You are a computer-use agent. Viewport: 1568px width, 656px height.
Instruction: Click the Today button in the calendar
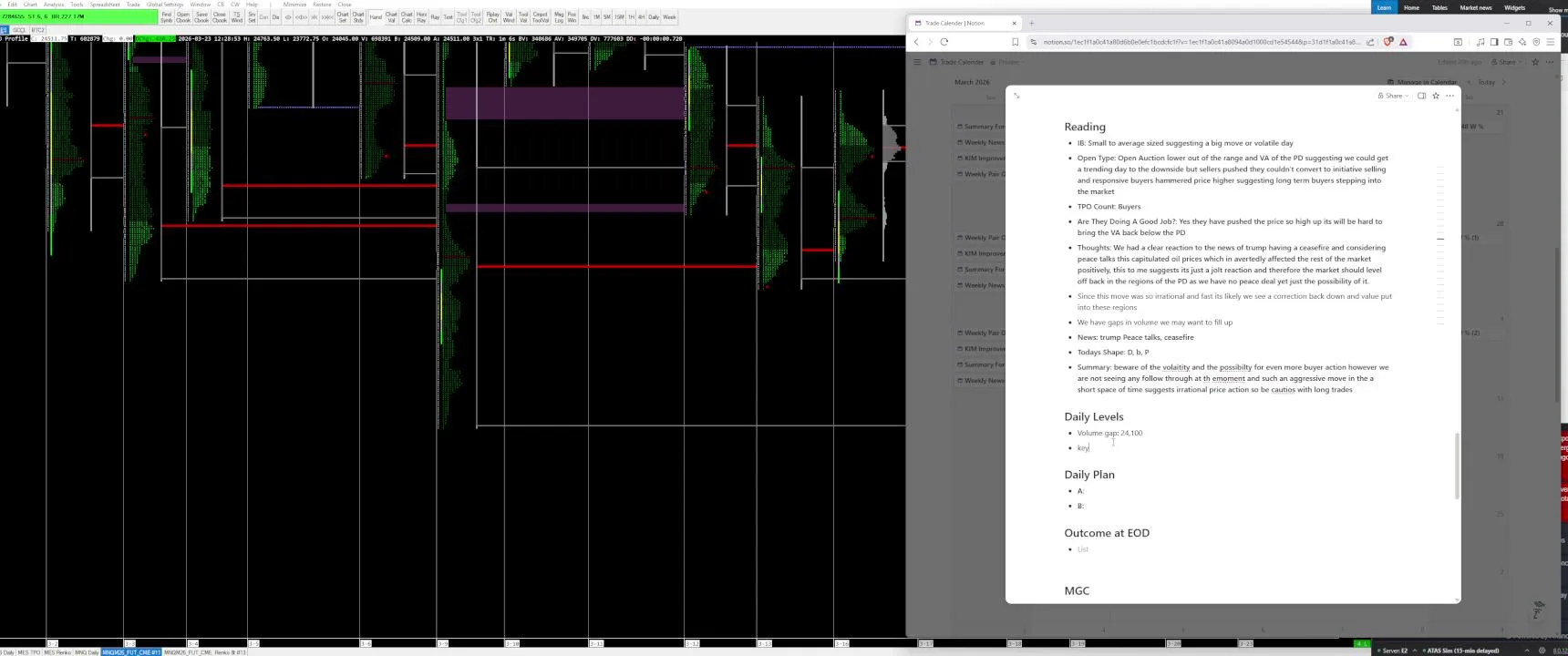click(1487, 82)
